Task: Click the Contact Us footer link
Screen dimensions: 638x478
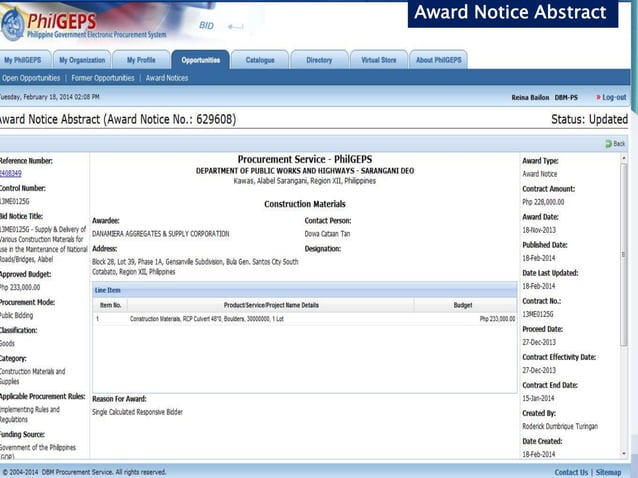Action: pyautogui.click(x=571, y=472)
